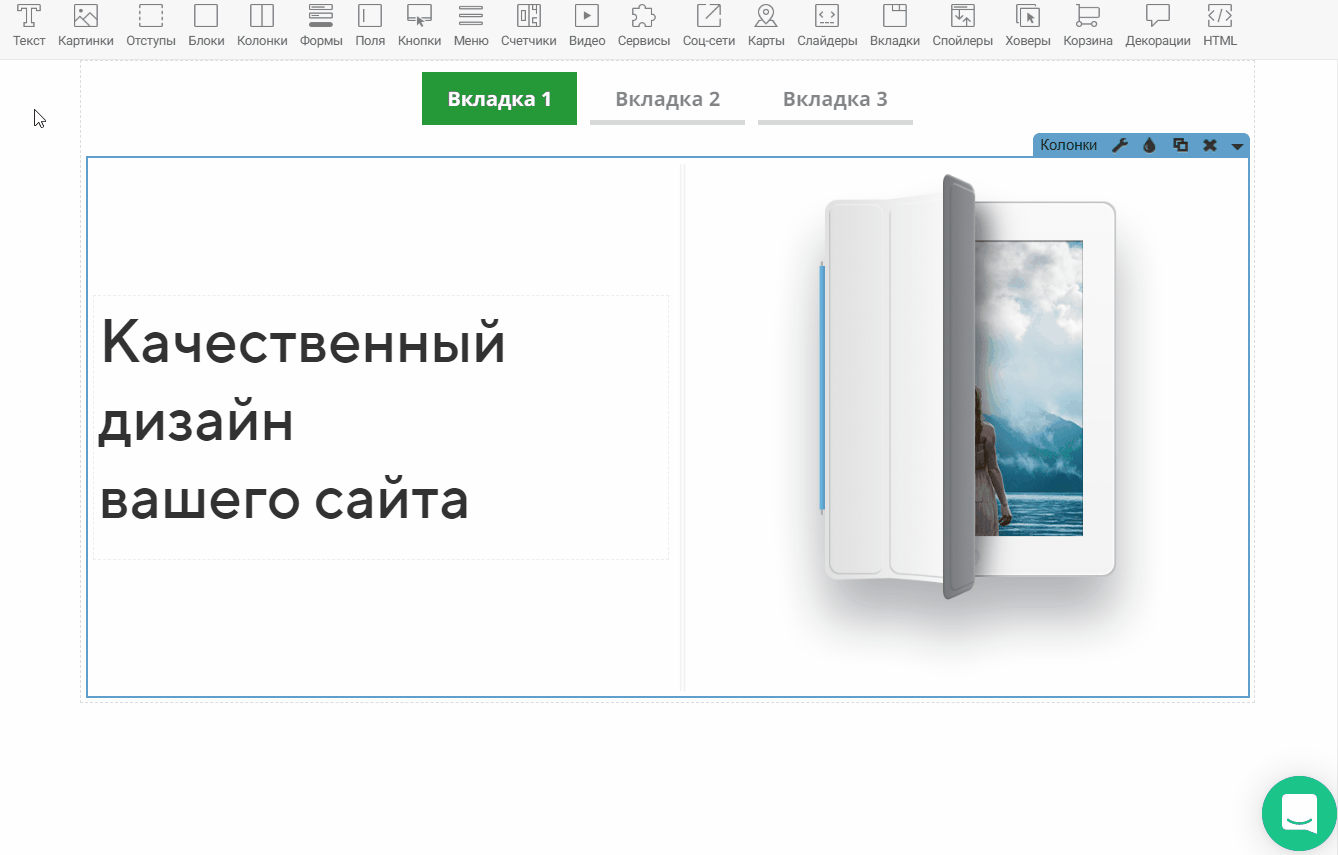Switch to Вкладка 2 tab

667,99
